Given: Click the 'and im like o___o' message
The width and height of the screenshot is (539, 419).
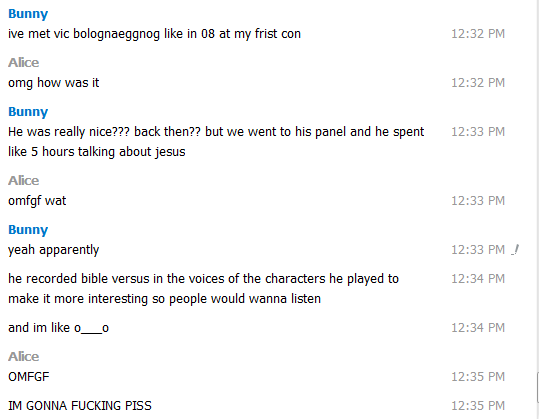Looking at the screenshot, I should point(58,328).
